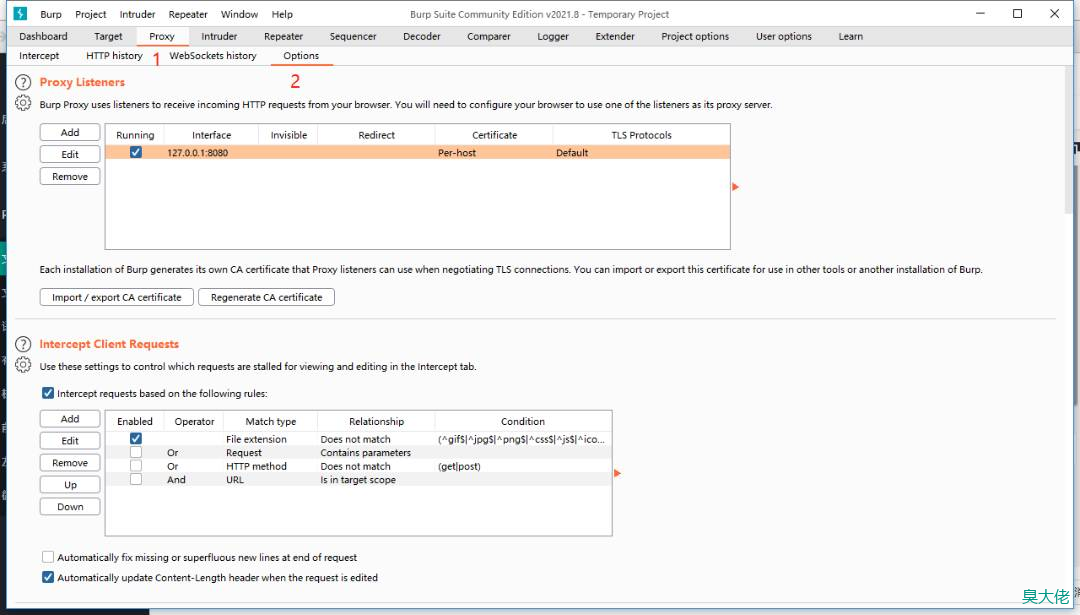The width and height of the screenshot is (1080, 615).
Task: Switch to the Comparer tab
Action: point(488,37)
